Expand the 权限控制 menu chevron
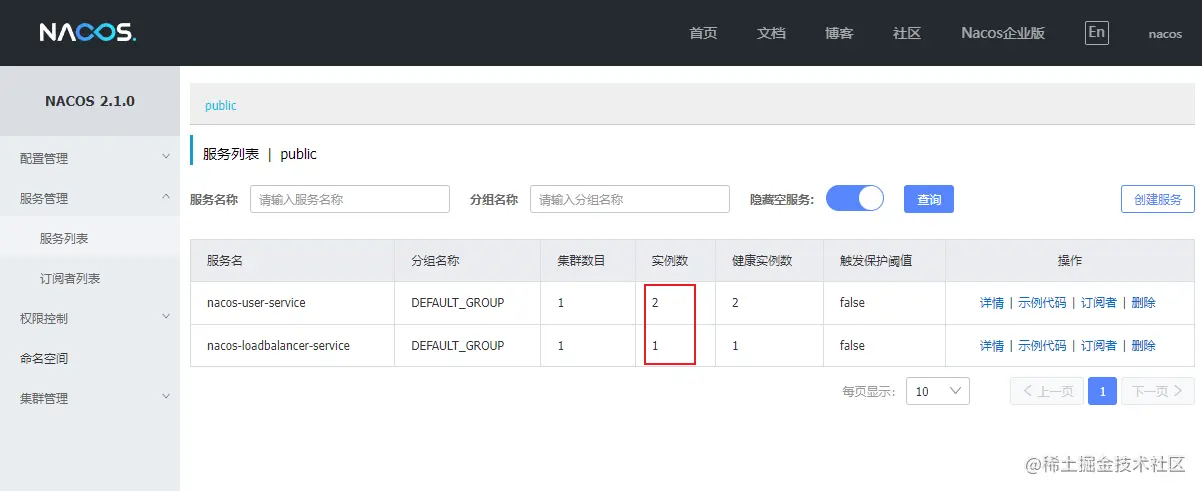This screenshot has height=491, width=1202. coord(166,317)
